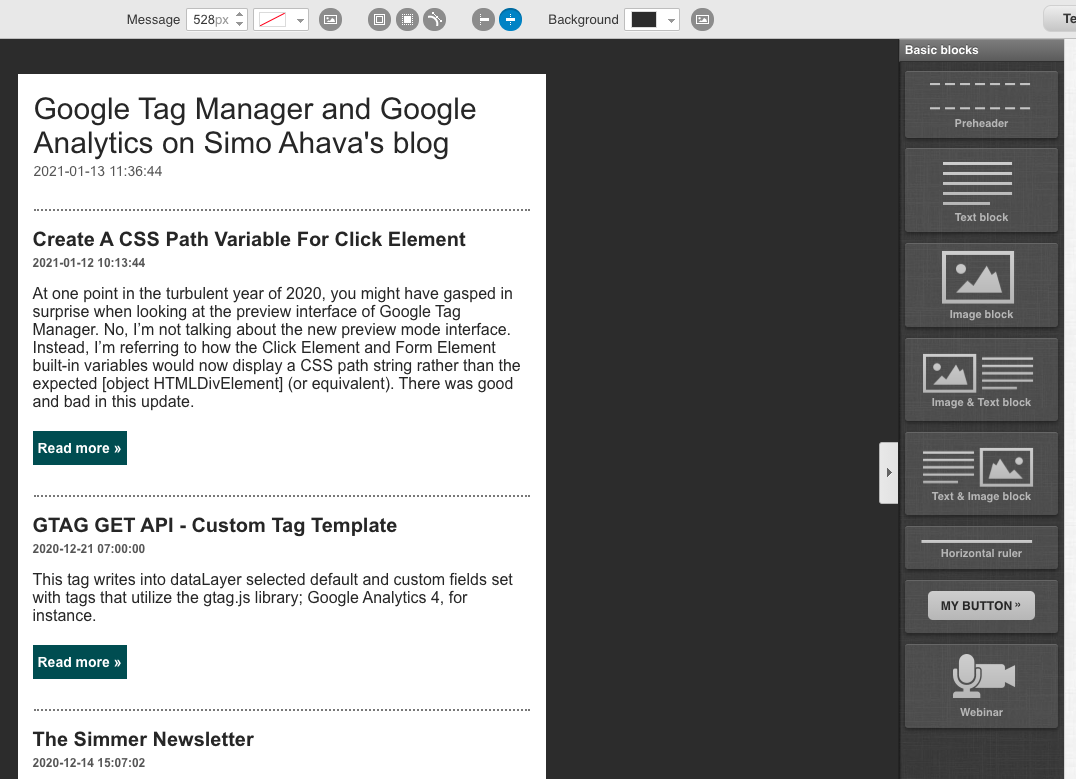Click the rounded corners icon
The height and width of the screenshot is (779, 1076).
coord(434,19)
